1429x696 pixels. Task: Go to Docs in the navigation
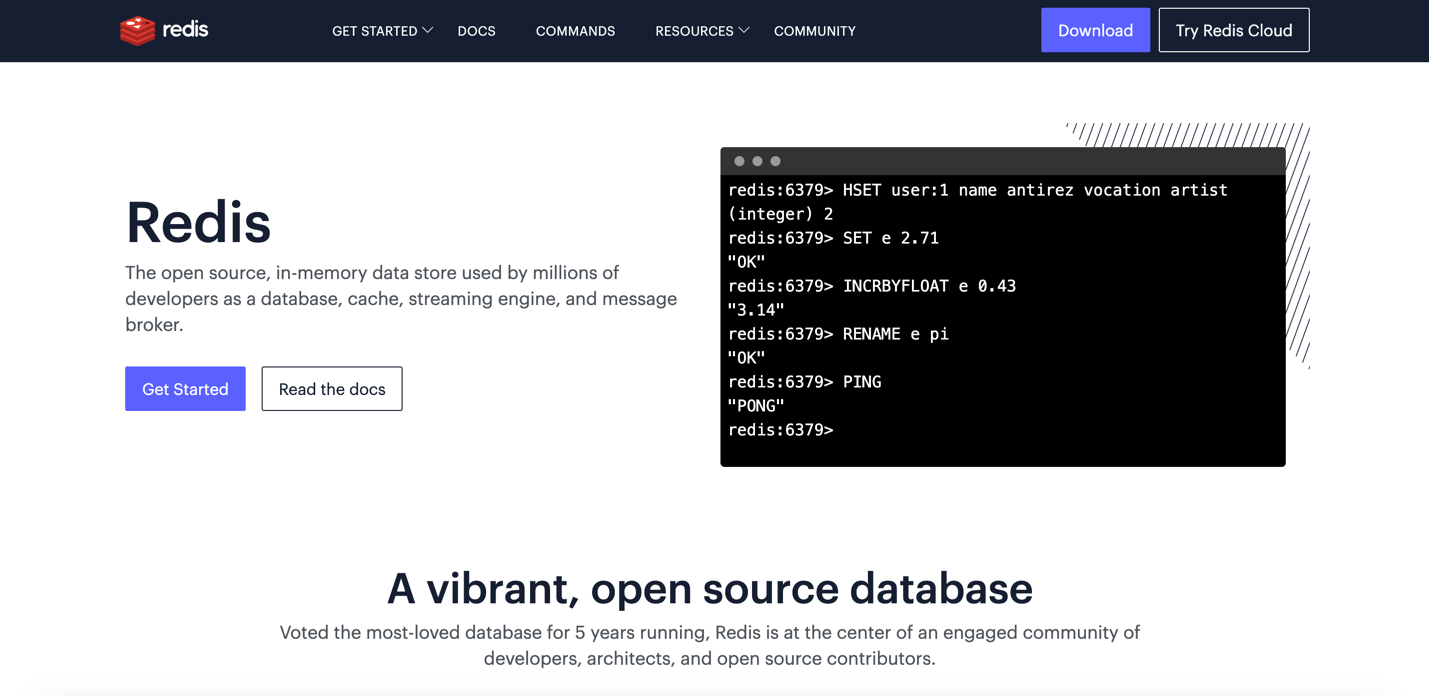[x=476, y=31]
